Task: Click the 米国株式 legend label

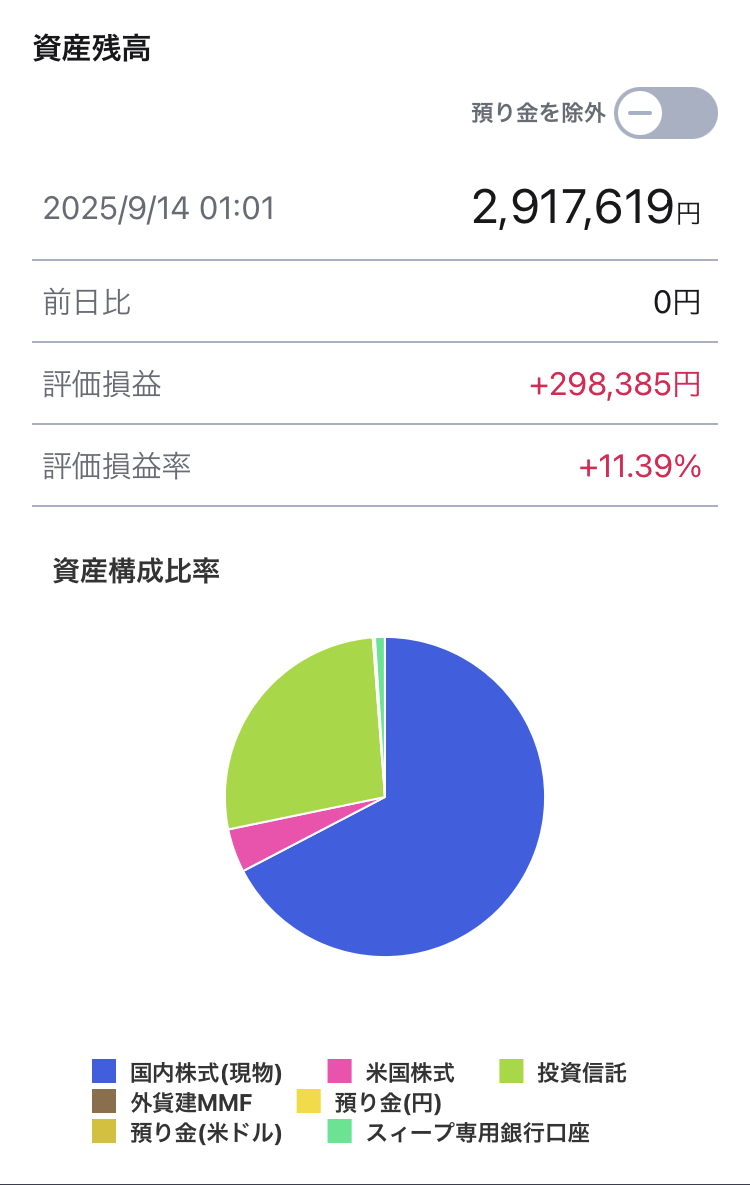Action: (x=410, y=1072)
